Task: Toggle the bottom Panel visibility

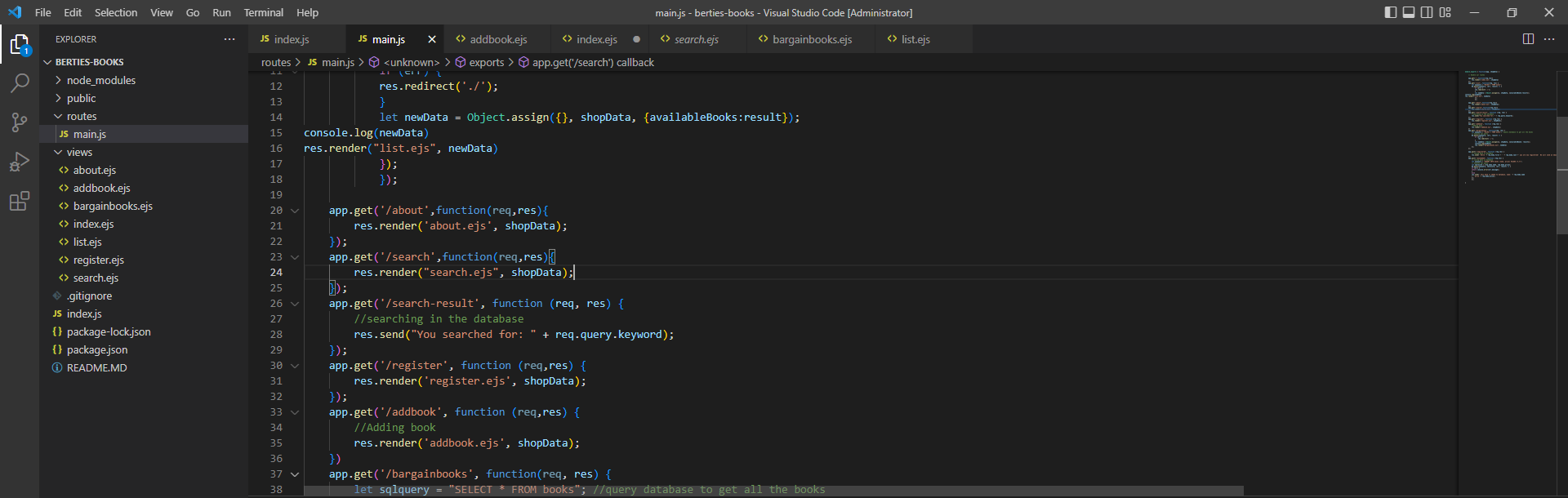Action: tap(1409, 12)
